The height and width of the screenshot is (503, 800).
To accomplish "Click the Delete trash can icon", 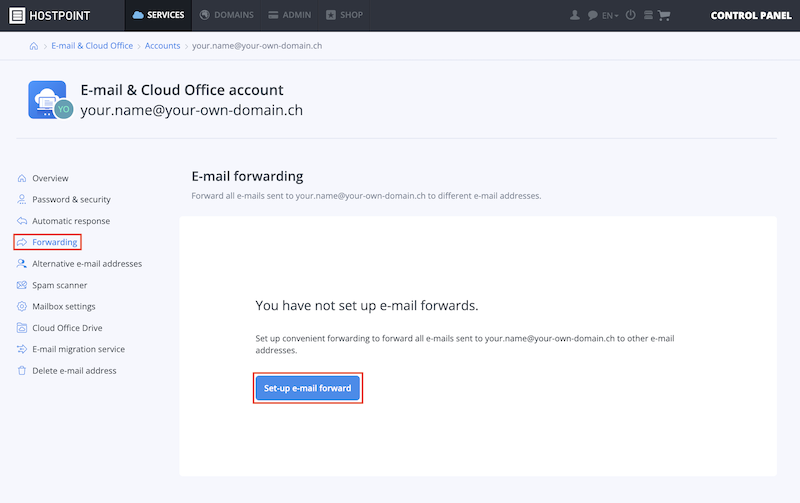I will 21,371.
